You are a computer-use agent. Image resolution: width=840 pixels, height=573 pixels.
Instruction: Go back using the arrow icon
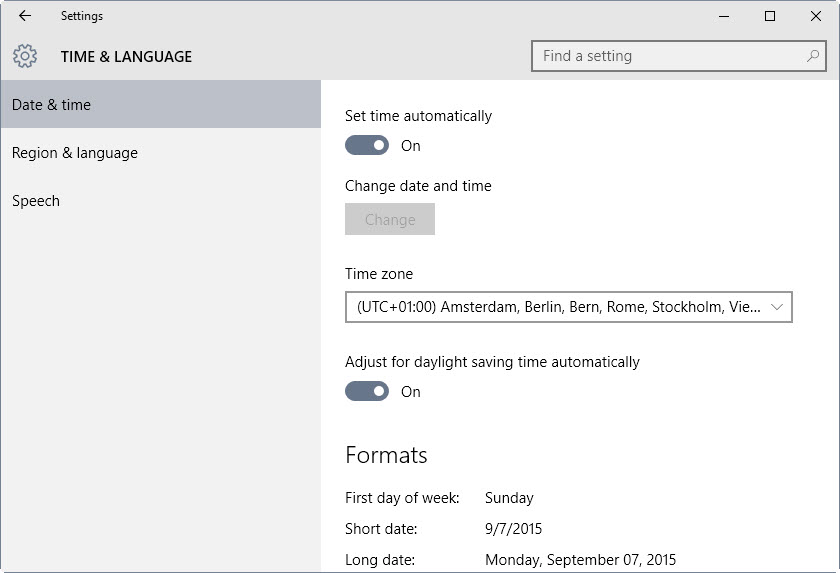(x=25, y=16)
